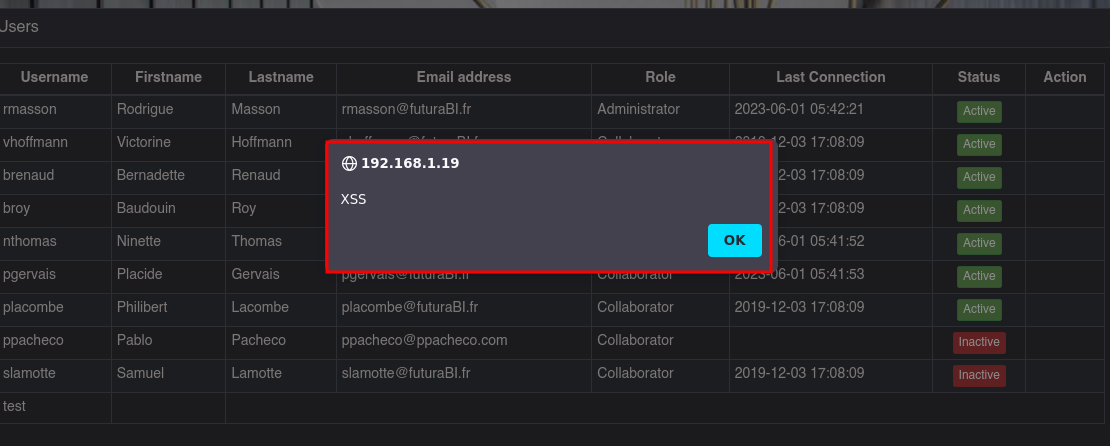The height and width of the screenshot is (446, 1110).
Task: Click the Last Connection column header
Action: pyautogui.click(x=830, y=77)
